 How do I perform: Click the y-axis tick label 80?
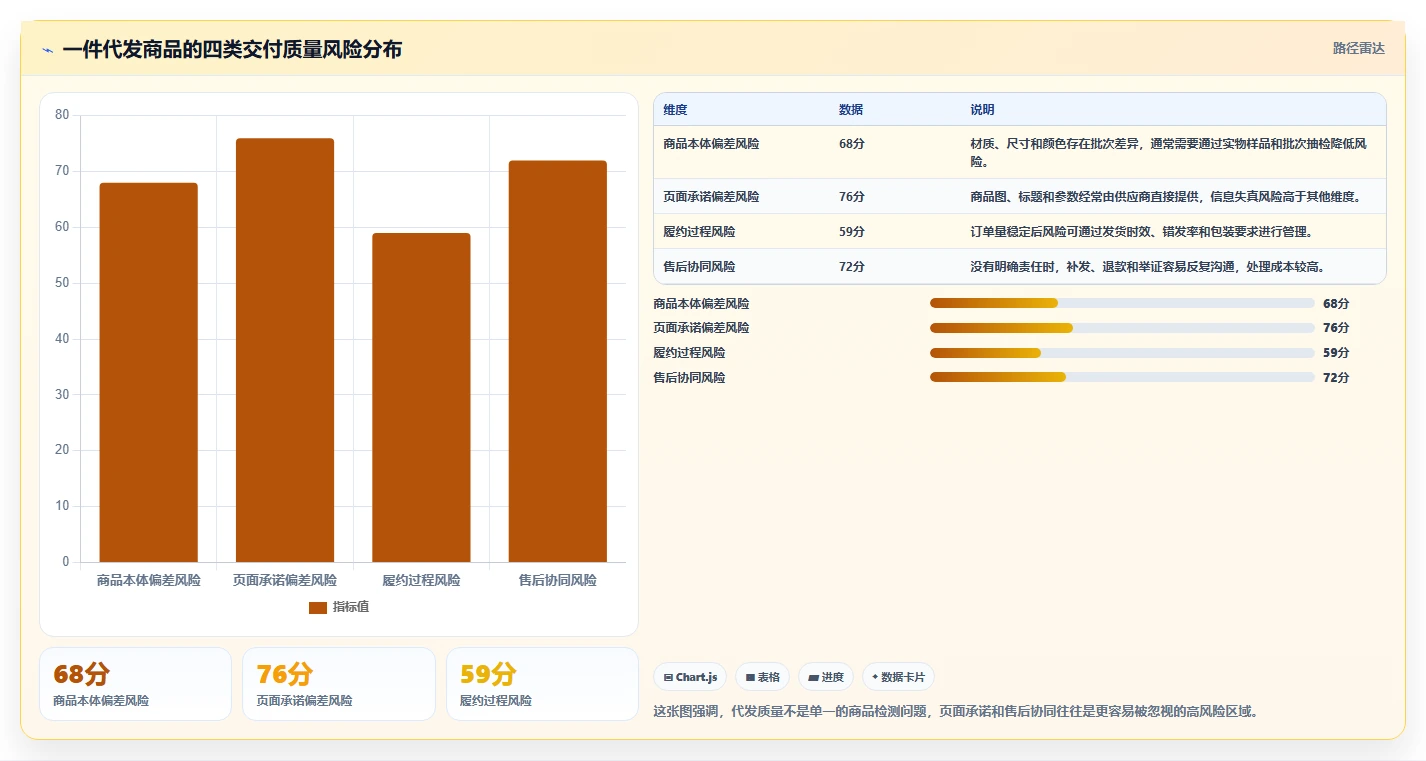62,115
